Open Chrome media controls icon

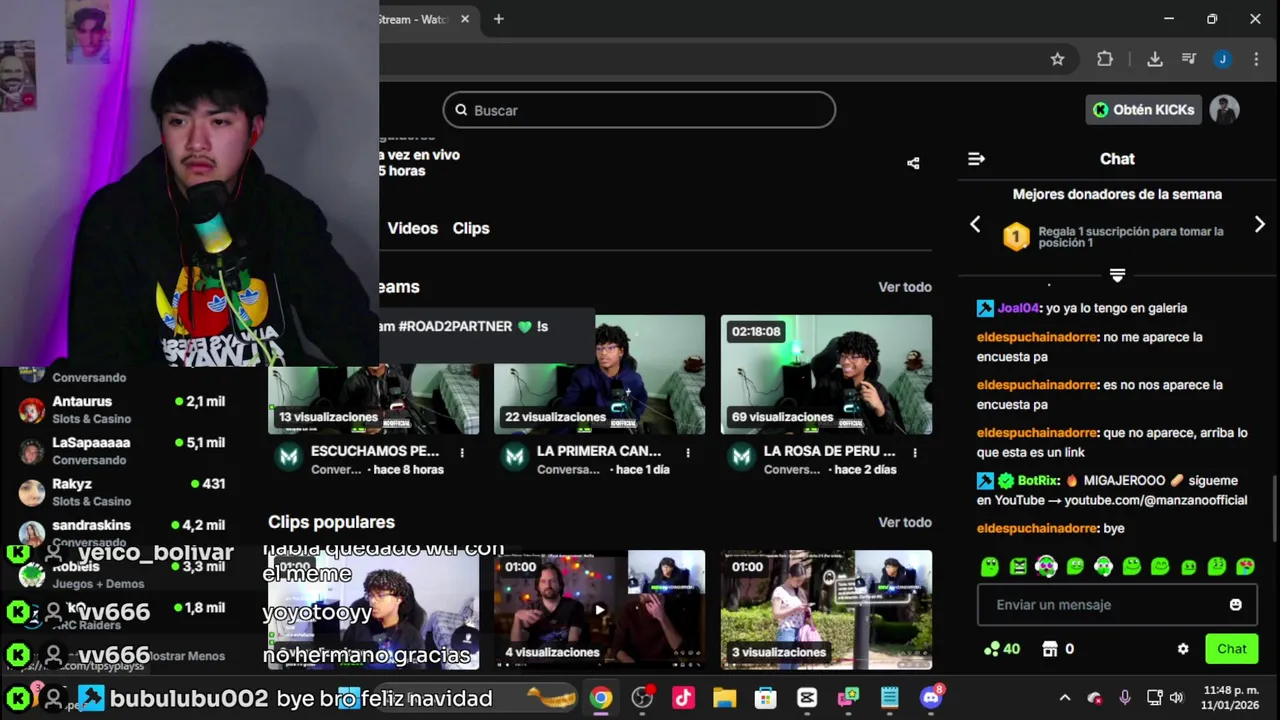tap(1189, 59)
